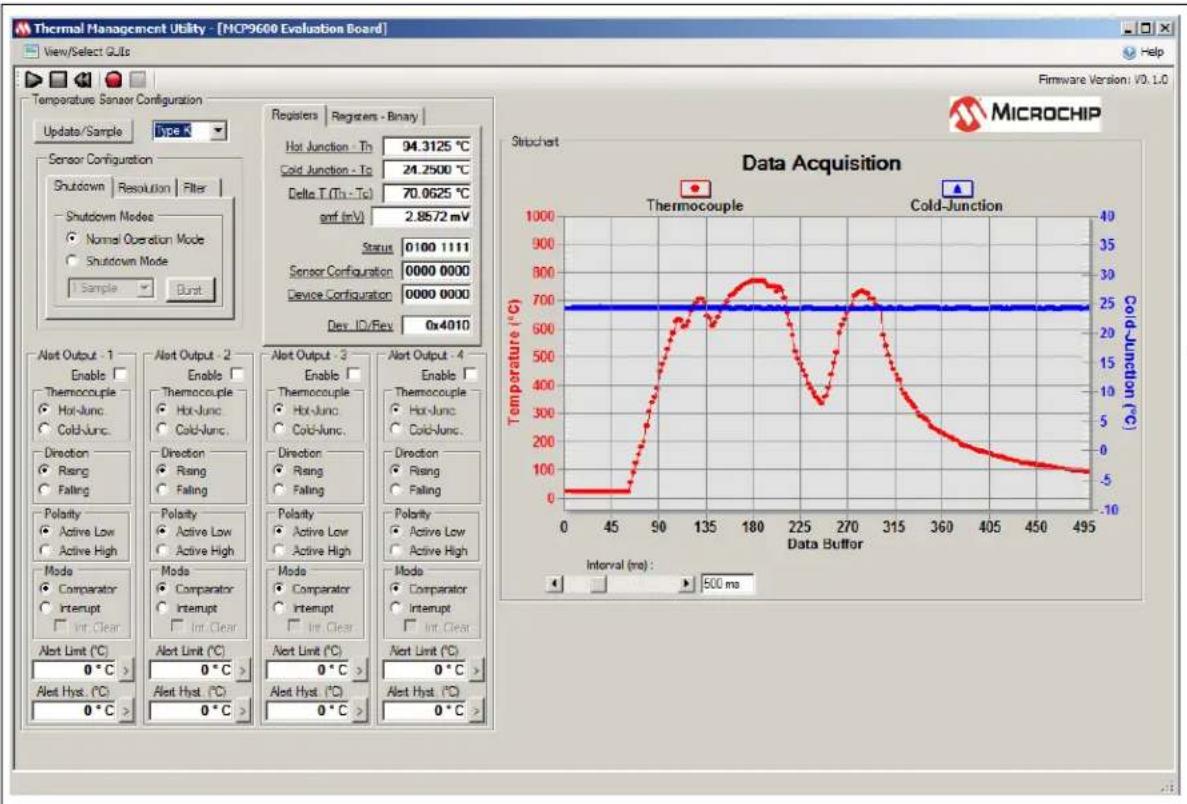
Task: Enable Alert Output 4 checkbox
Action: click(469, 374)
